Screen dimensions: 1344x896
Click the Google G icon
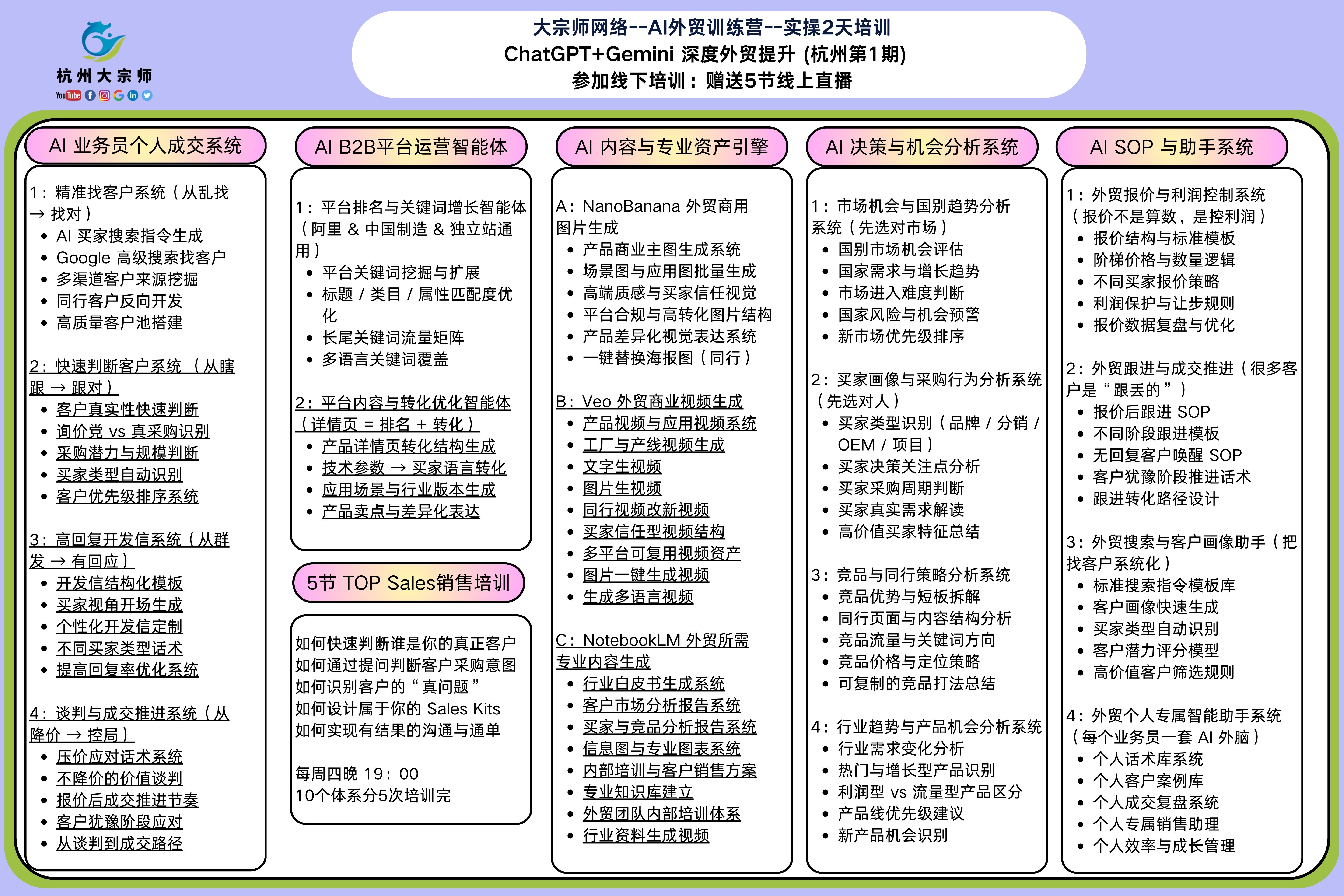[x=119, y=95]
